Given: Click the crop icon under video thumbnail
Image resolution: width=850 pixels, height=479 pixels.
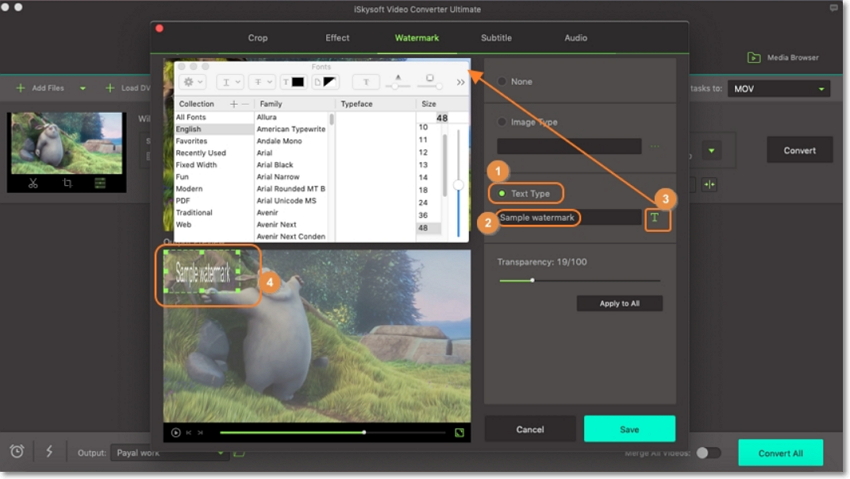Looking at the screenshot, I should 67,183.
